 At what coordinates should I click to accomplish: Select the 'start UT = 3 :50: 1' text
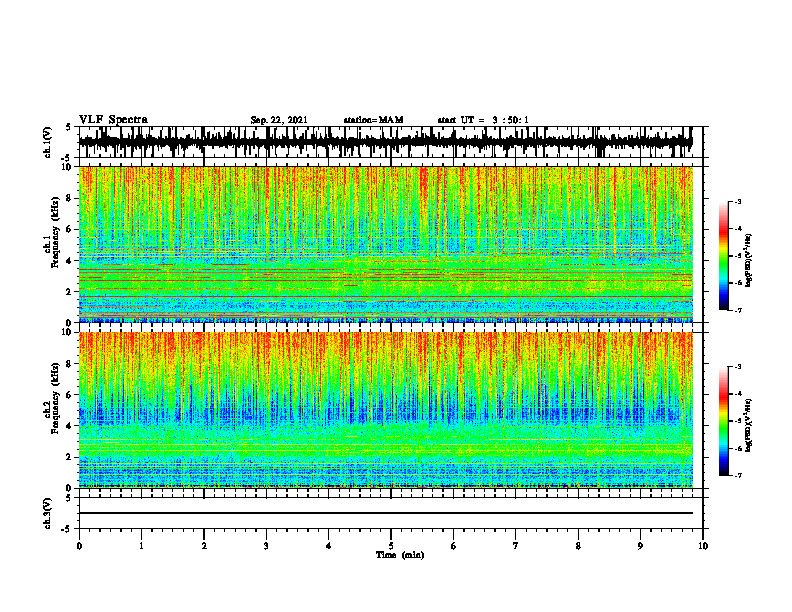tap(483, 120)
